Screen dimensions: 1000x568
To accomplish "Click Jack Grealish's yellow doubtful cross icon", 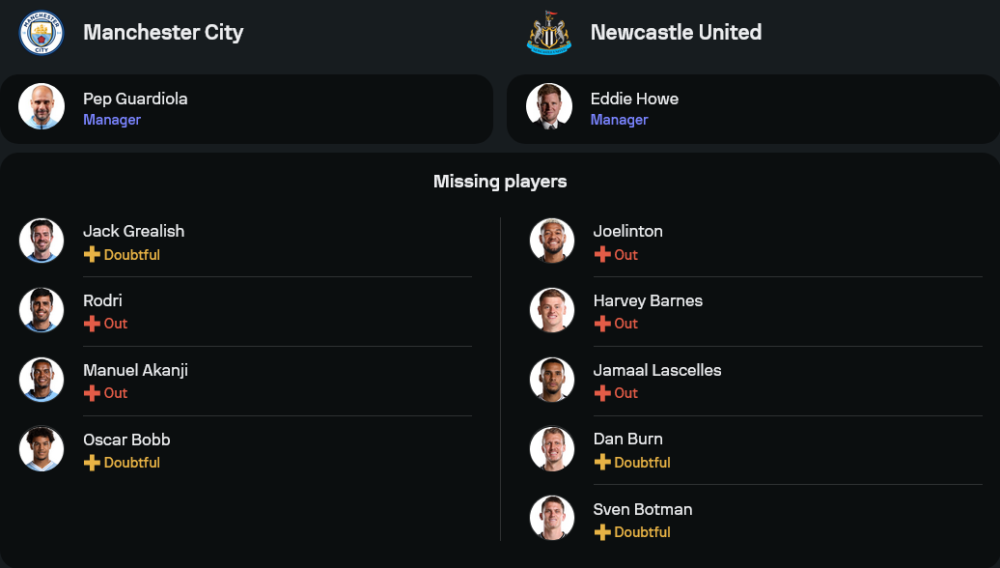I will pos(92,255).
